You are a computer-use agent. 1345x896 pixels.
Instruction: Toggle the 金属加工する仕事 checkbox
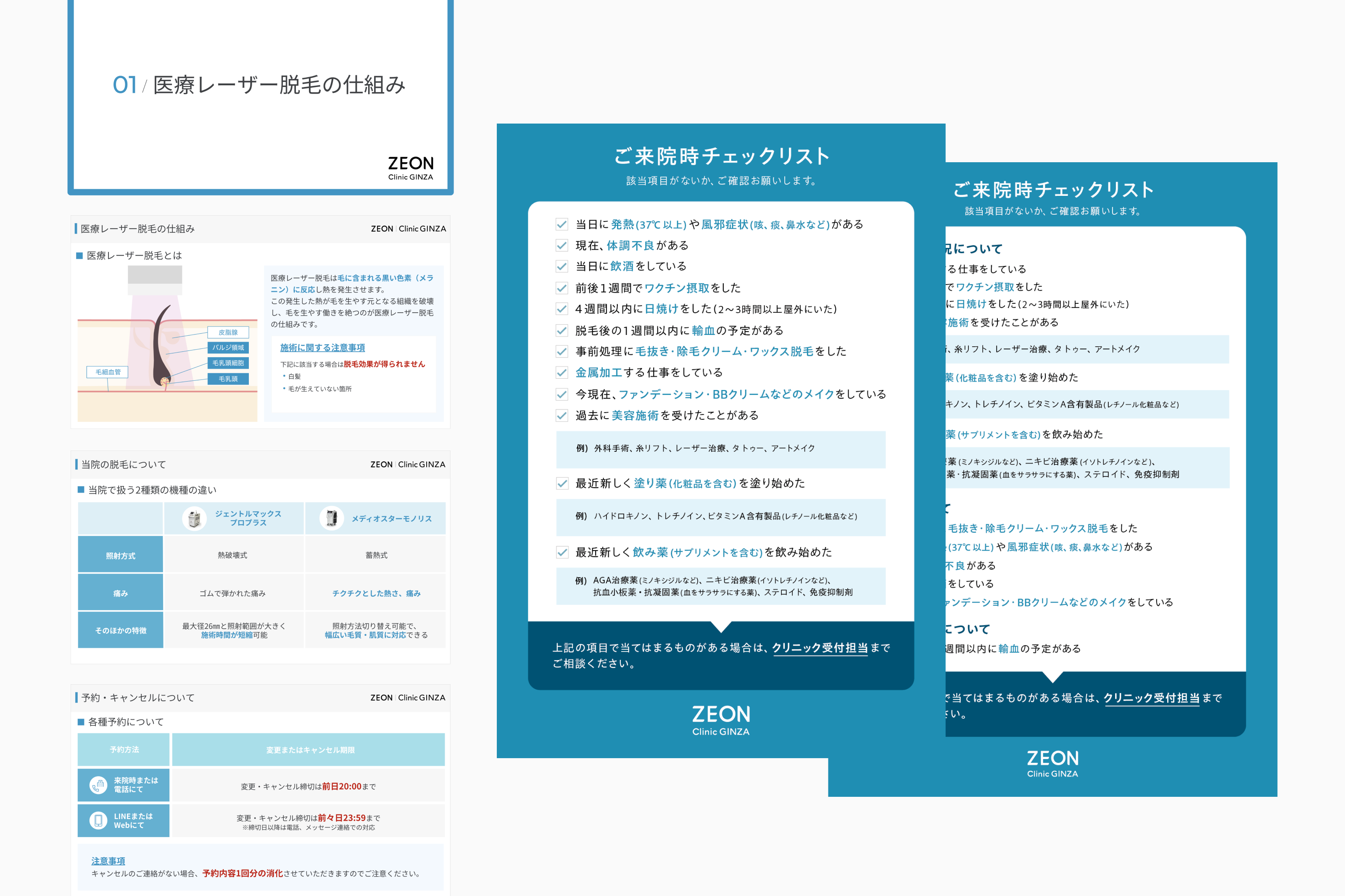point(562,373)
